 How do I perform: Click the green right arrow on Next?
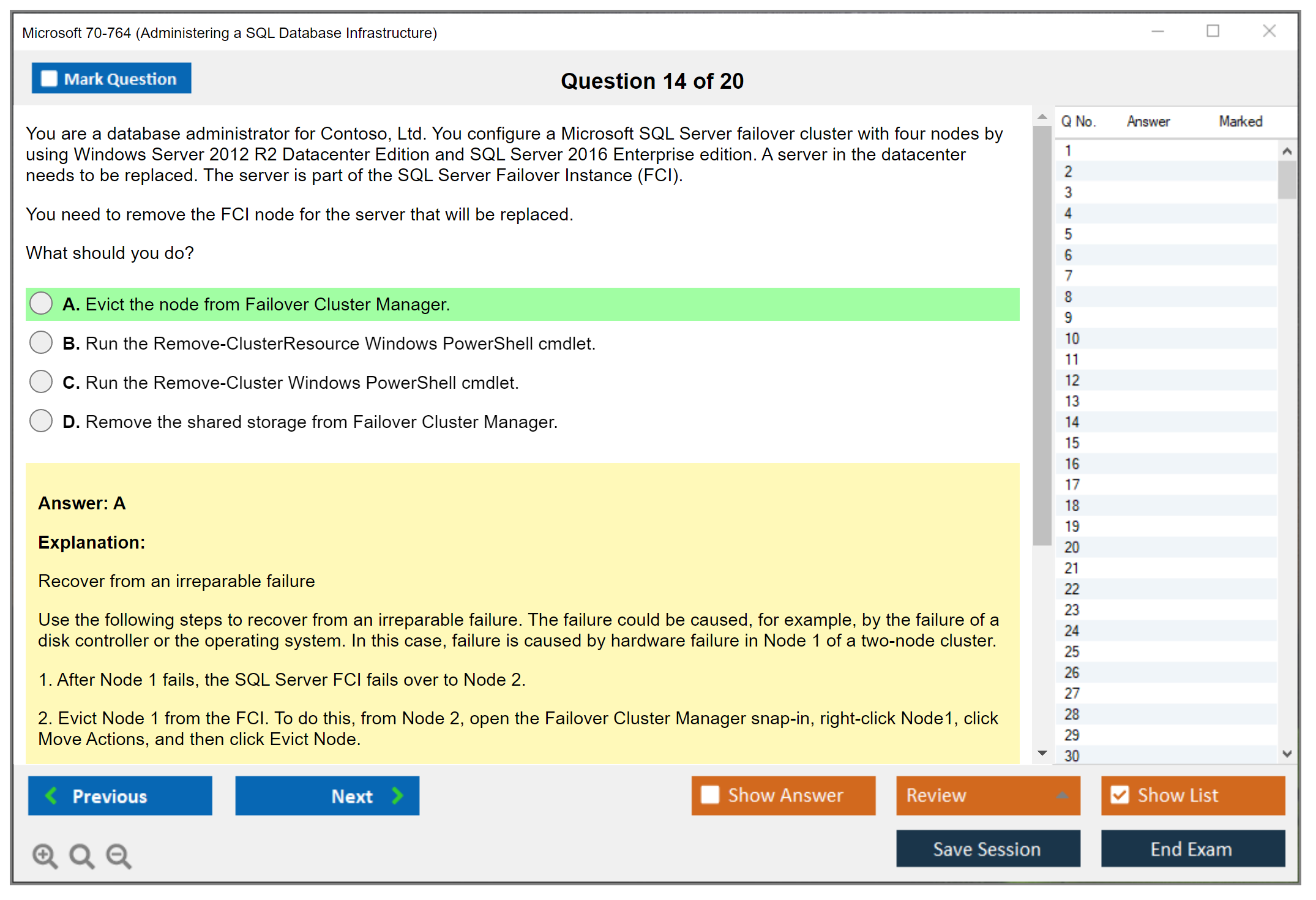[x=398, y=795]
